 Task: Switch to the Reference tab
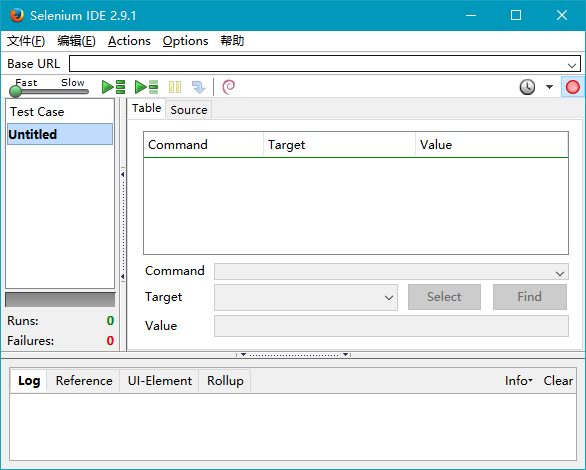(84, 381)
